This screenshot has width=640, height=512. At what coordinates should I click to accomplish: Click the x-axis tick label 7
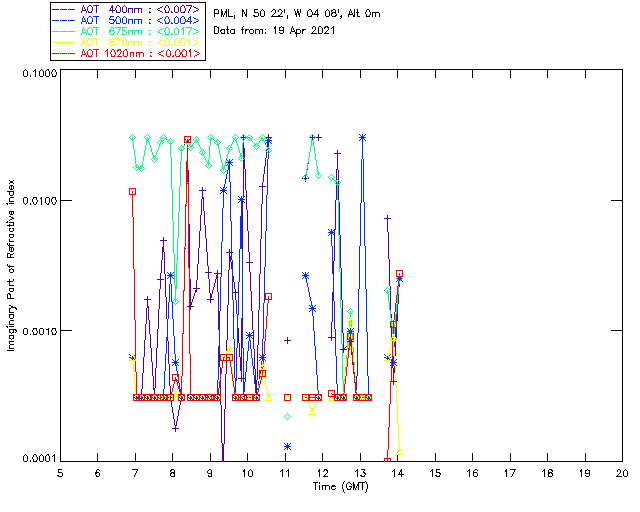(x=135, y=473)
